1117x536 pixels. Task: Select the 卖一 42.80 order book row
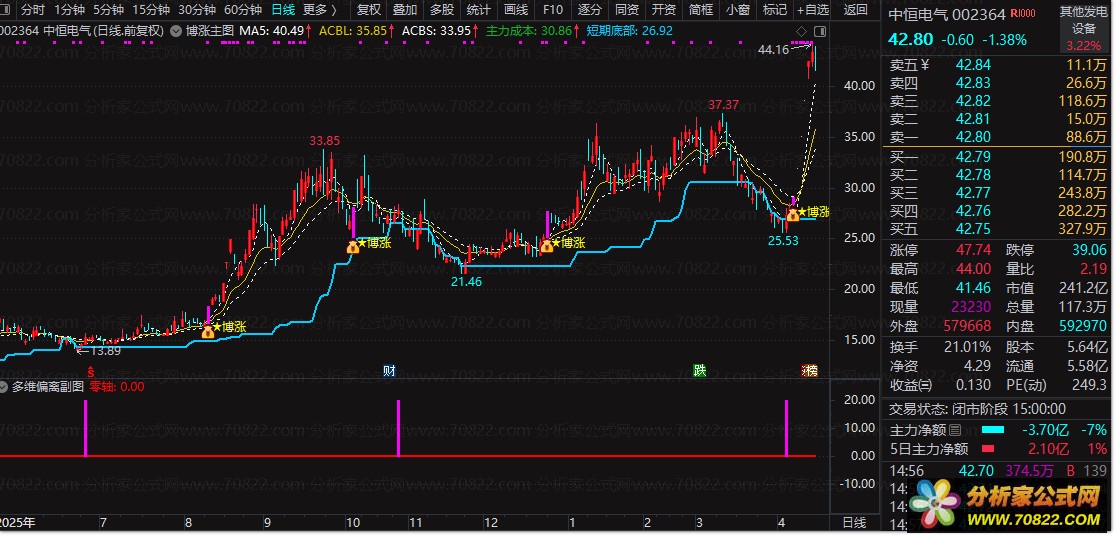click(x=999, y=138)
